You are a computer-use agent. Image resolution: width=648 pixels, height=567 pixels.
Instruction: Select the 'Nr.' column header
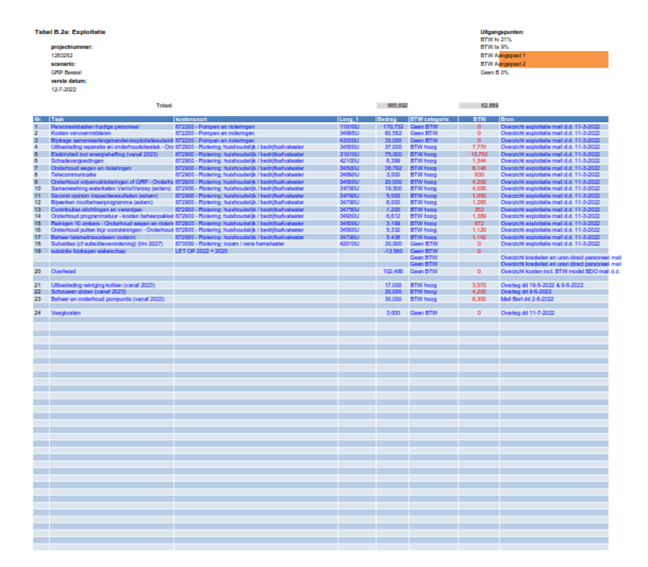pyautogui.click(x=38, y=118)
